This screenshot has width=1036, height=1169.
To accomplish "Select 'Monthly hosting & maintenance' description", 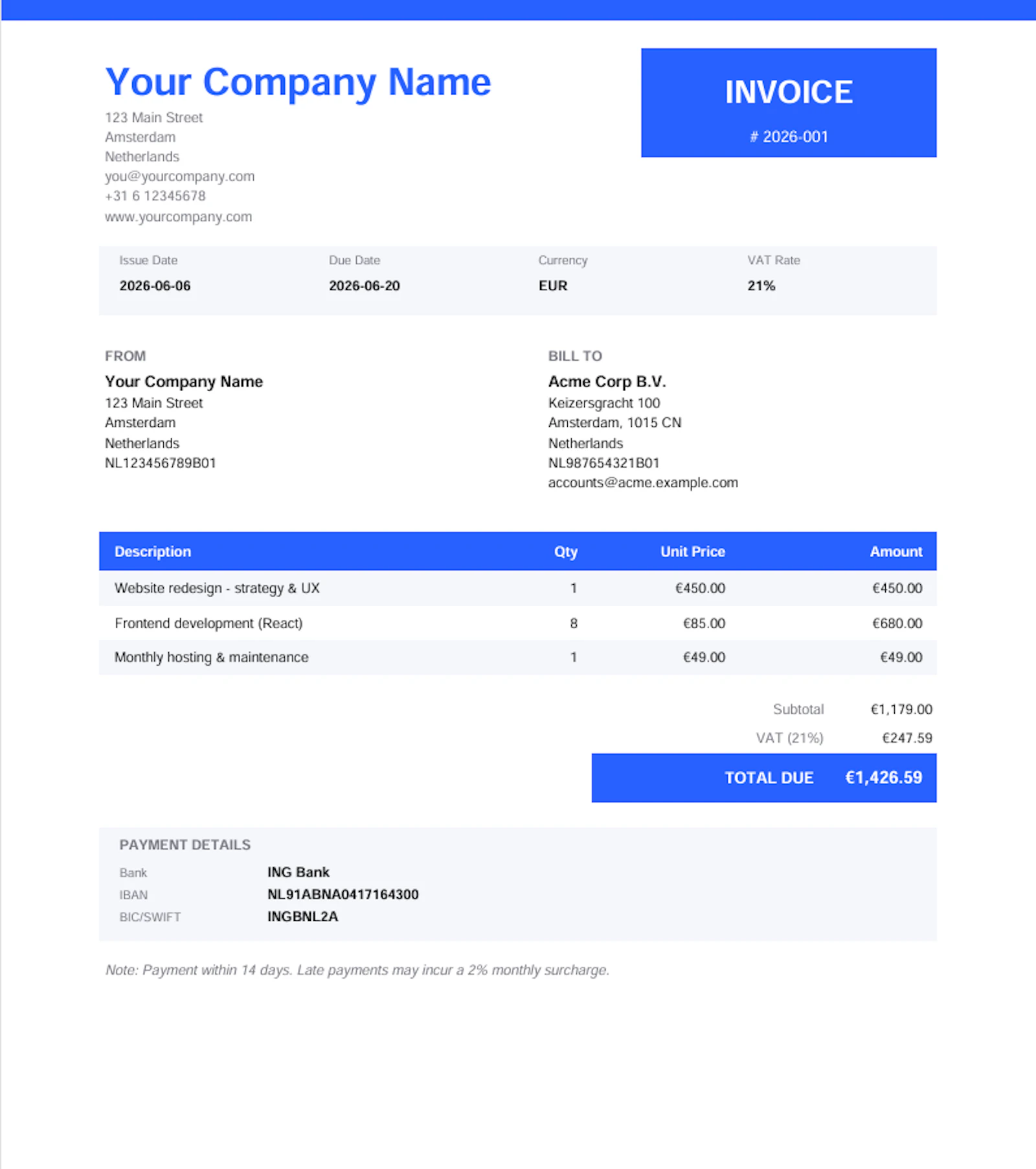I will point(211,657).
